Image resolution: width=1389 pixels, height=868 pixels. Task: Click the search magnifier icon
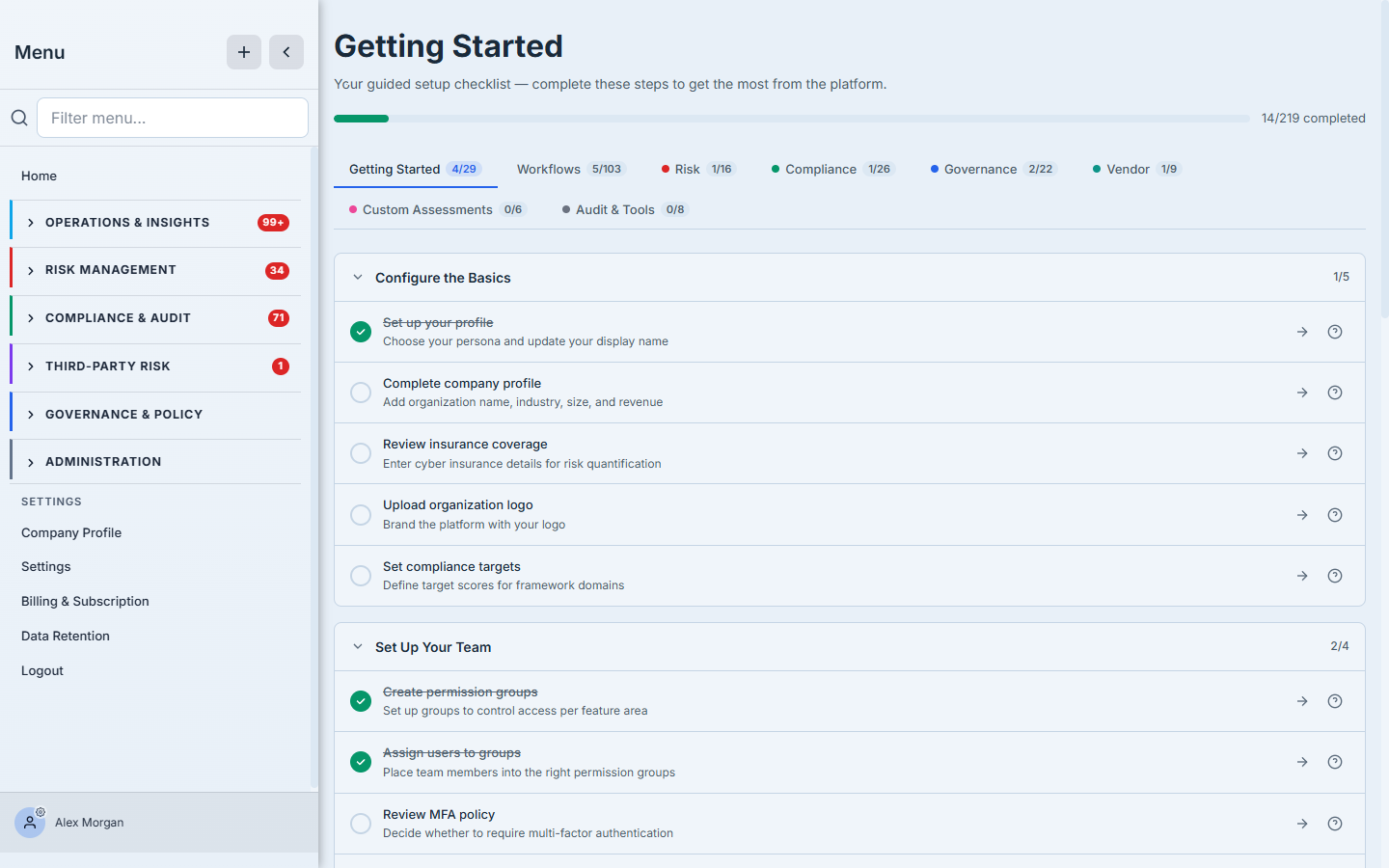(19, 118)
